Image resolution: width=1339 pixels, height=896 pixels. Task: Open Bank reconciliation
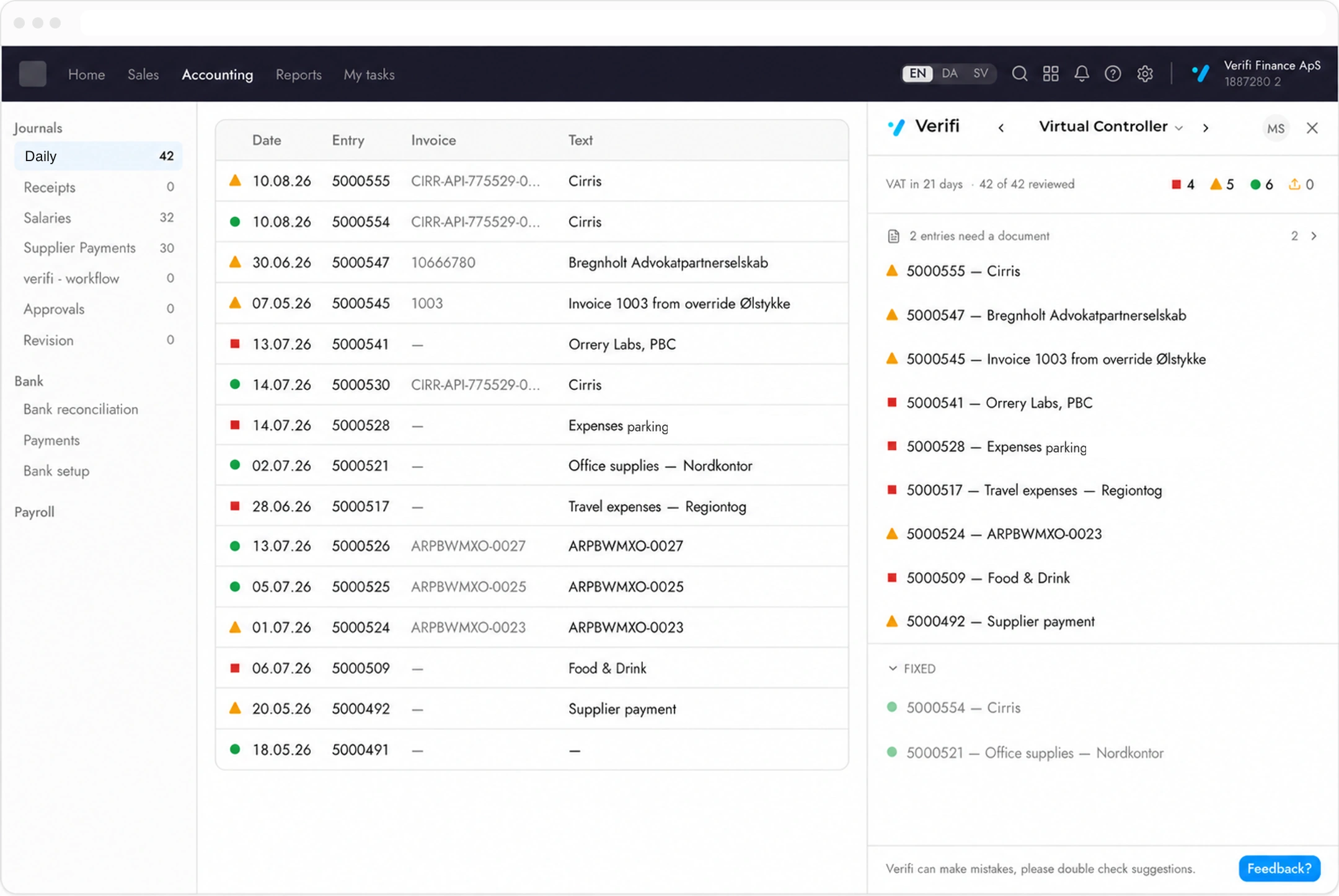[81, 410]
